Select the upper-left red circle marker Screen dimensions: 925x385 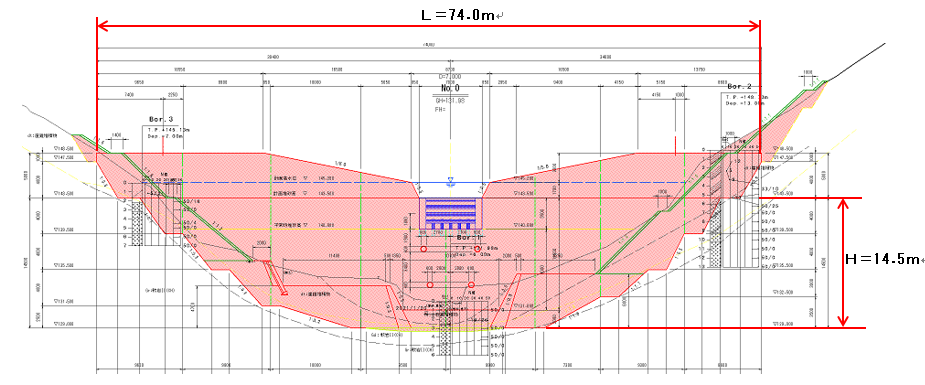(424, 249)
